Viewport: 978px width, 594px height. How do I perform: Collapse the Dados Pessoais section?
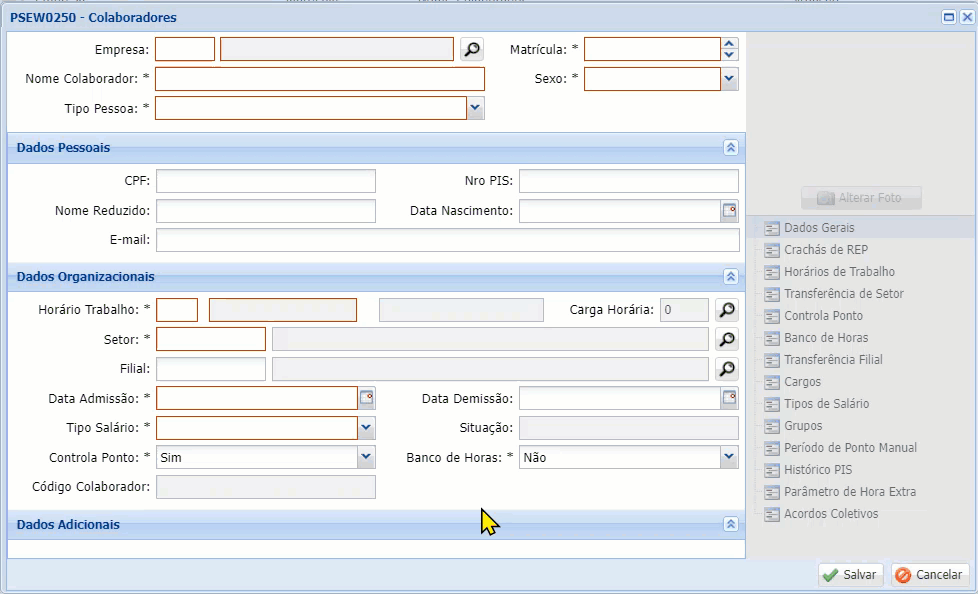[x=730, y=148]
